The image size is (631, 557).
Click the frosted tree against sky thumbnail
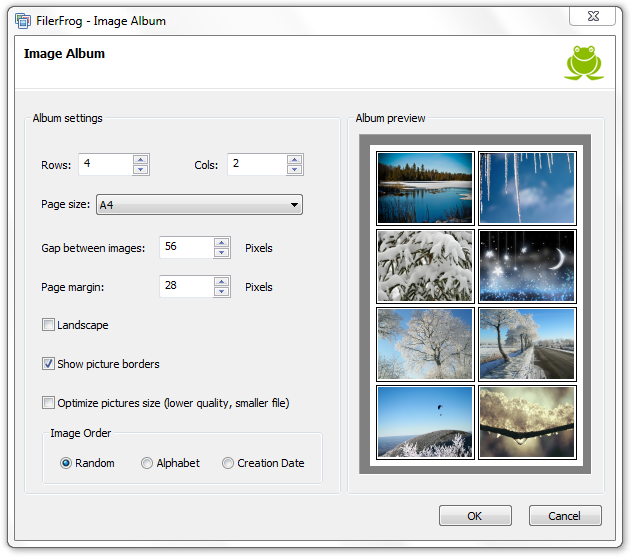425,344
